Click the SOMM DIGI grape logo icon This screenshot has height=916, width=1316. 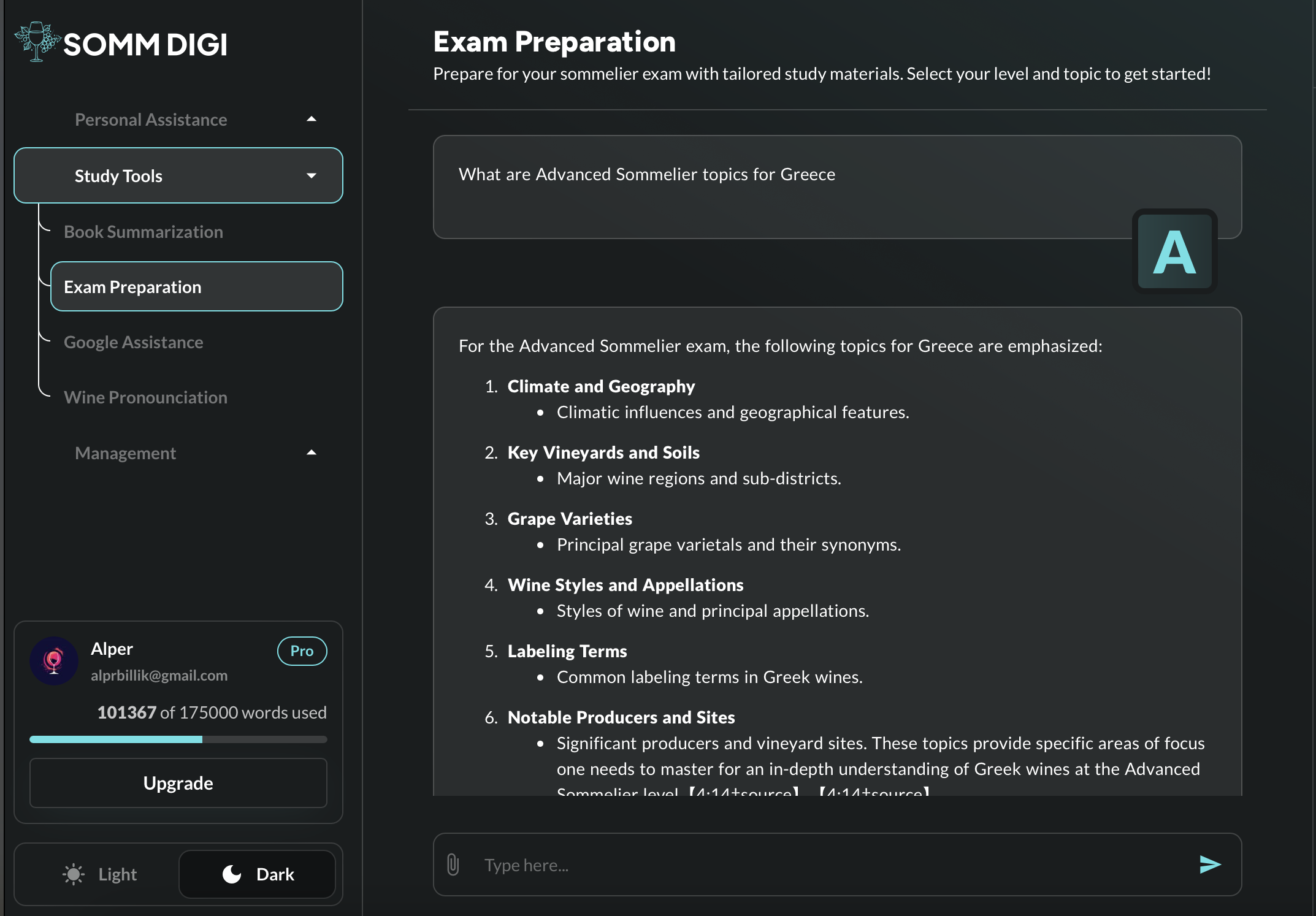pos(37,42)
